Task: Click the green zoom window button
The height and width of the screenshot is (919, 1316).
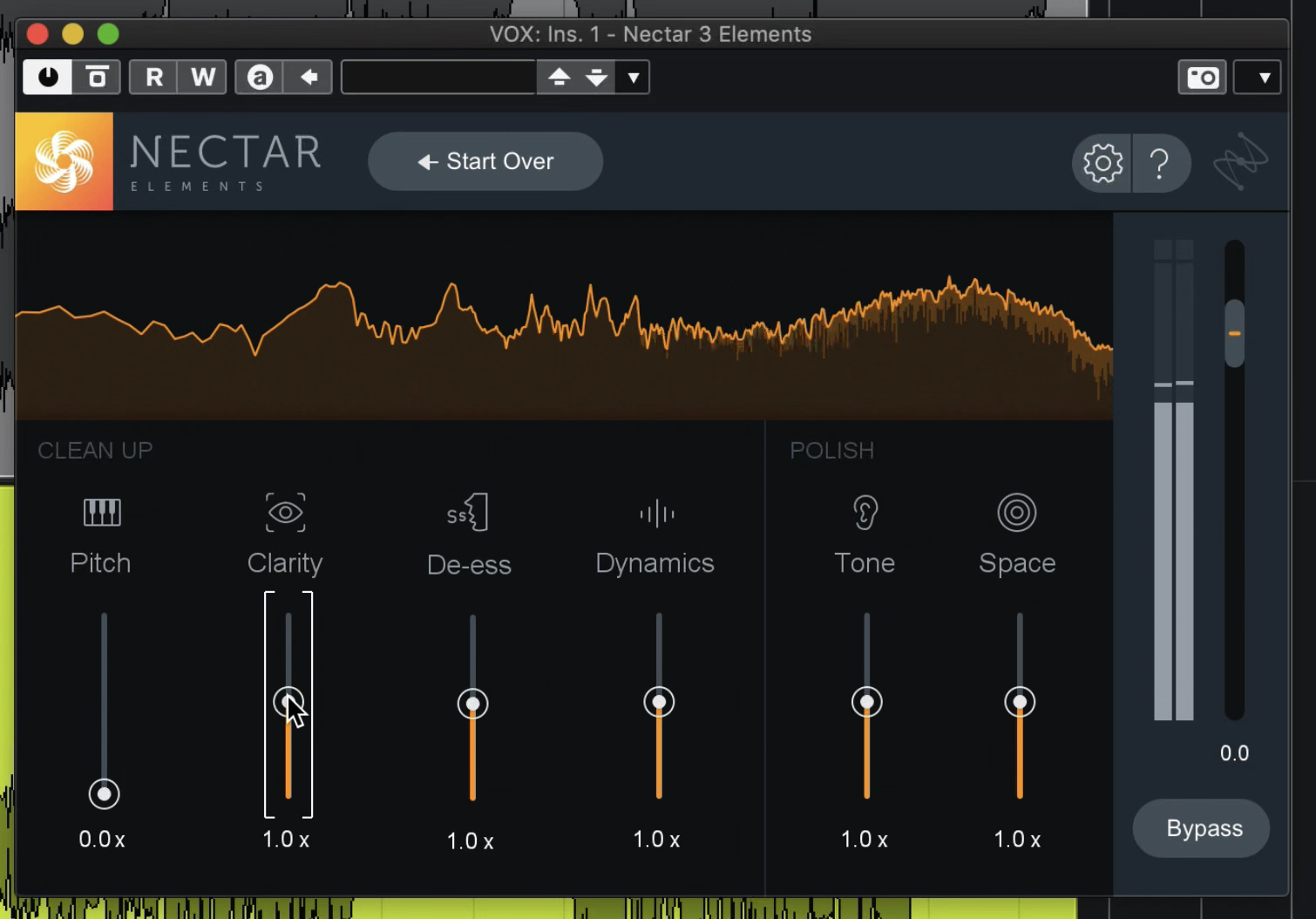Action: click(108, 34)
